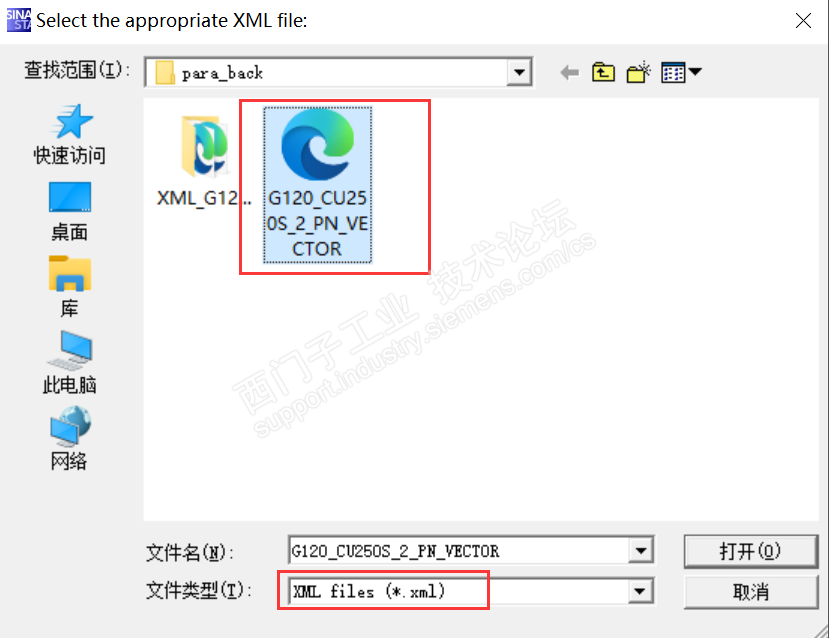Select 此电脑 this PC location
The width and height of the screenshot is (829, 638).
click(70, 363)
